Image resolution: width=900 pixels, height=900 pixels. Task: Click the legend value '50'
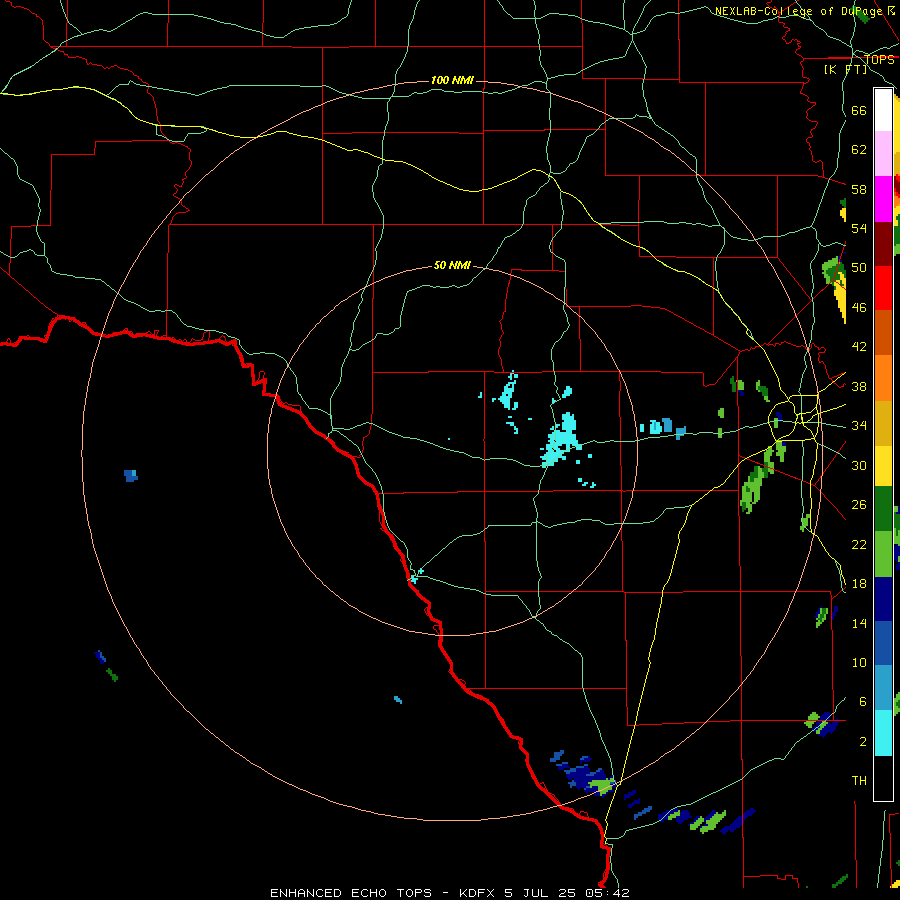tap(859, 268)
